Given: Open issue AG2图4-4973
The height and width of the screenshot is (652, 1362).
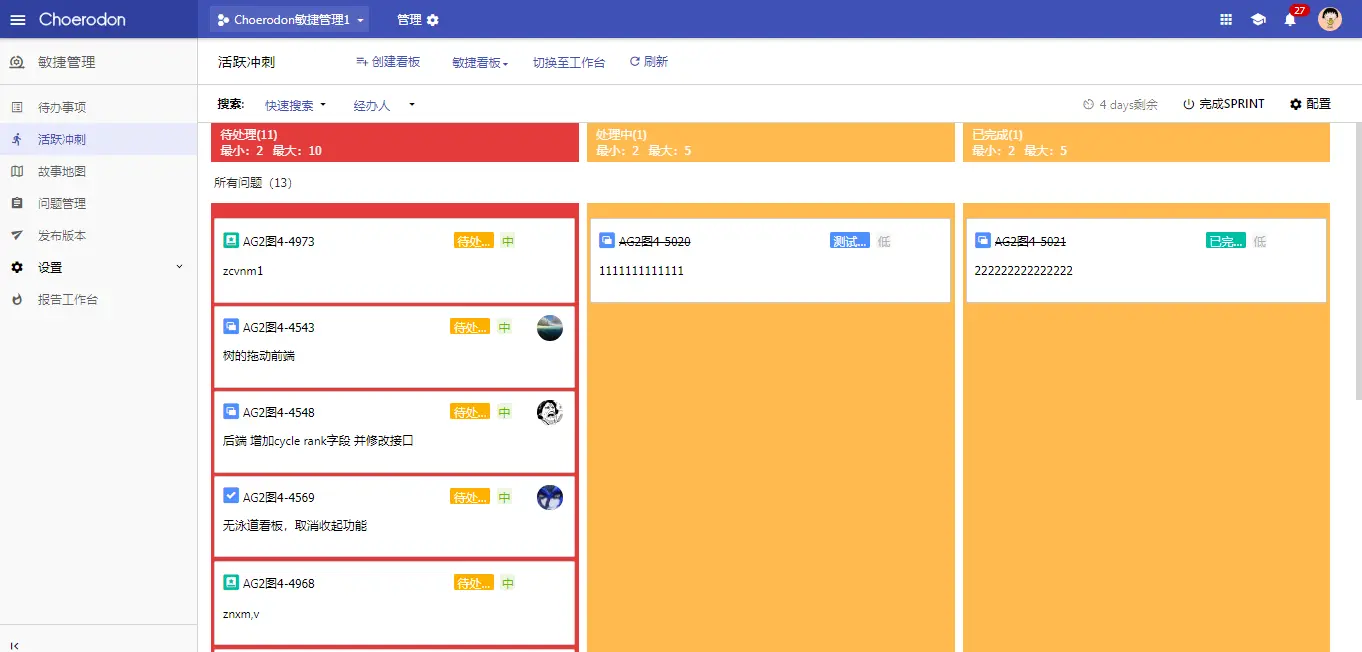Looking at the screenshot, I should click(x=279, y=241).
